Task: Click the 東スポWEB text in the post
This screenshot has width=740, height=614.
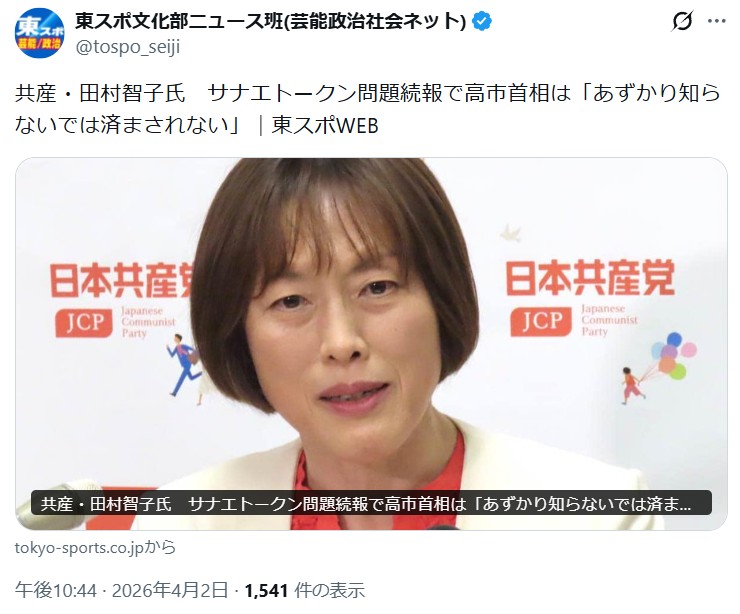Action: [325, 126]
